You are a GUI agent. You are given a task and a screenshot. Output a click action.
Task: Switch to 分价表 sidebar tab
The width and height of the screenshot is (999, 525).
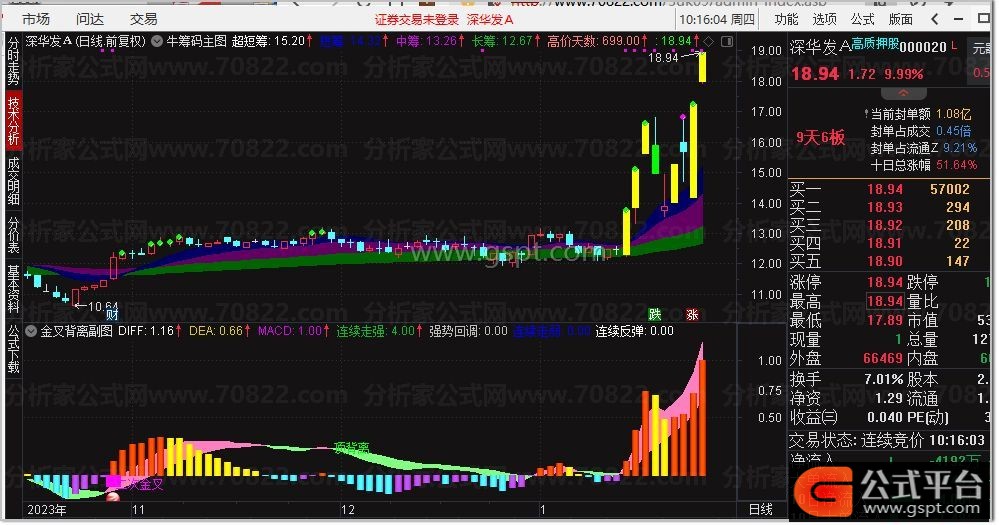click(x=13, y=234)
